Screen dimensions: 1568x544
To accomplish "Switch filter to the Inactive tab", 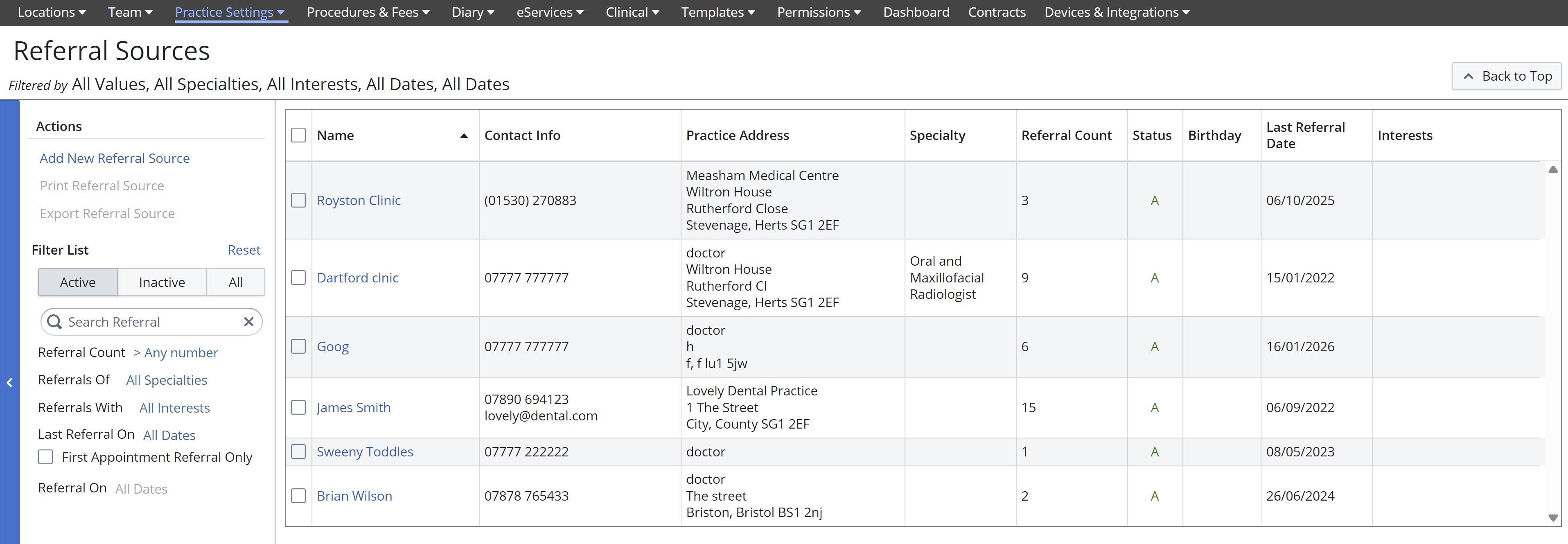I will coord(162,282).
